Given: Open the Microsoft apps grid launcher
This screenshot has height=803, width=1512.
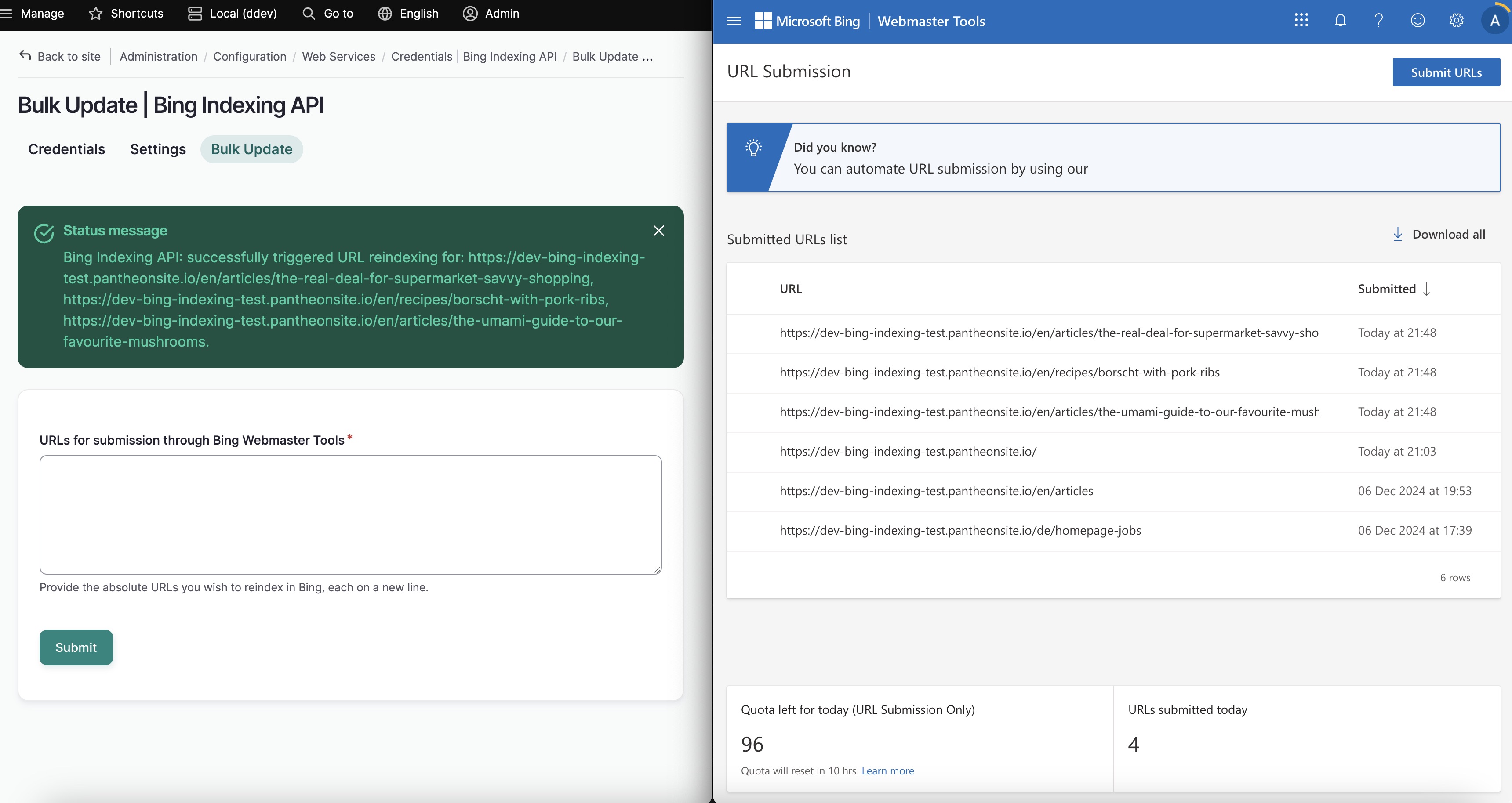Looking at the screenshot, I should (x=1301, y=21).
